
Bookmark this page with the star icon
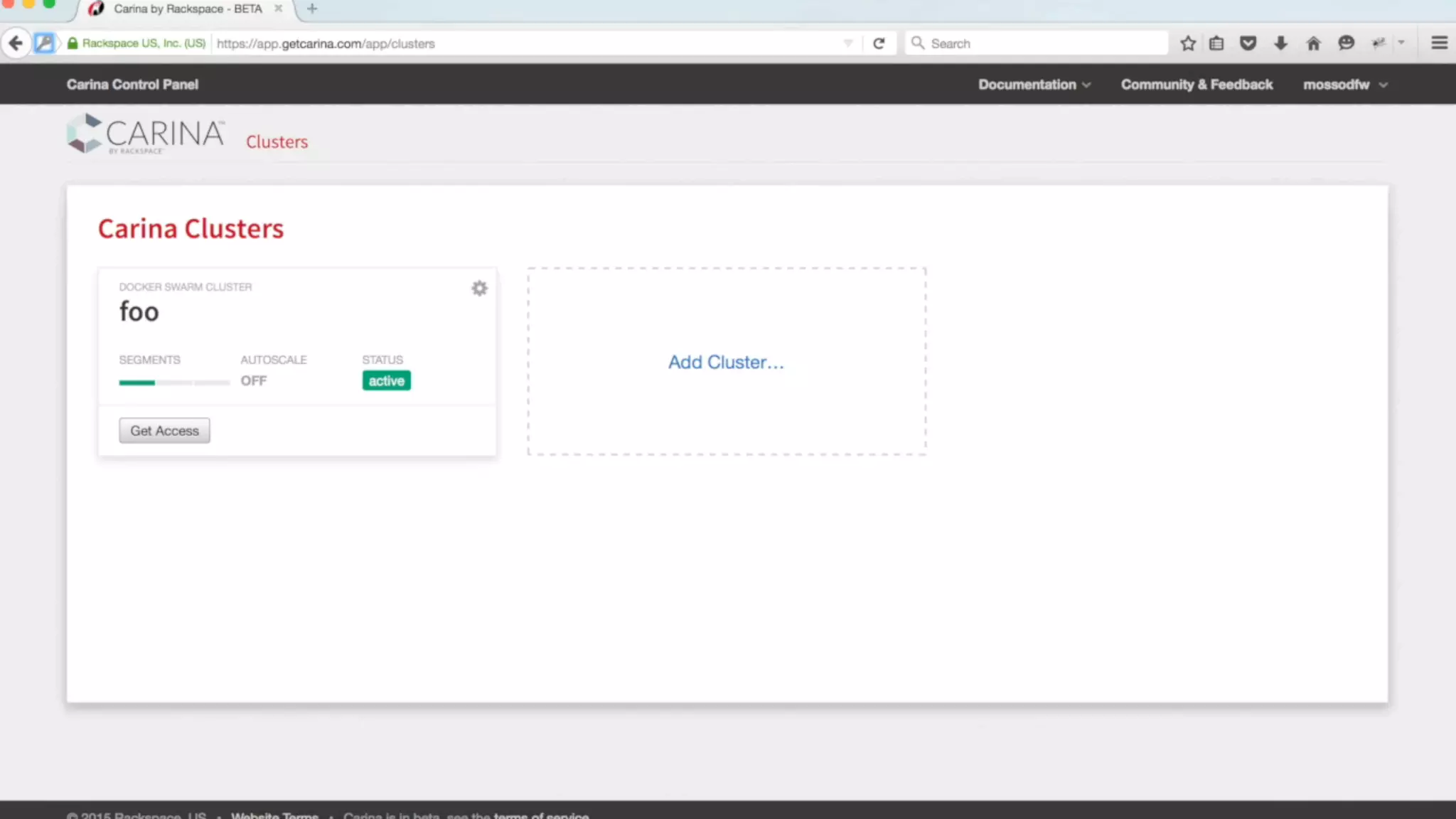pyautogui.click(x=1187, y=43)
